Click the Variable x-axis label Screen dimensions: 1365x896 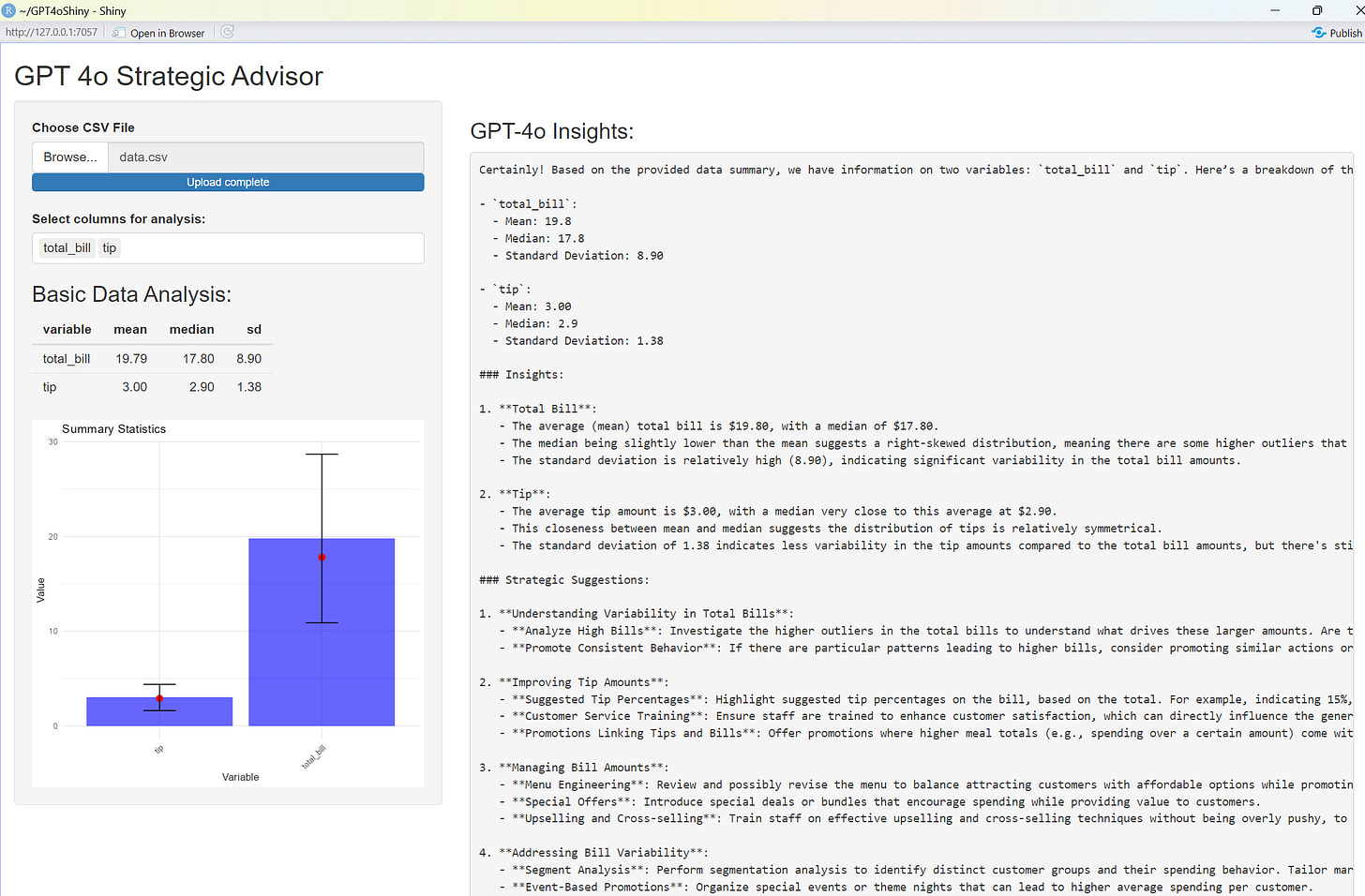pyautogui.click(x=240, y=777)
